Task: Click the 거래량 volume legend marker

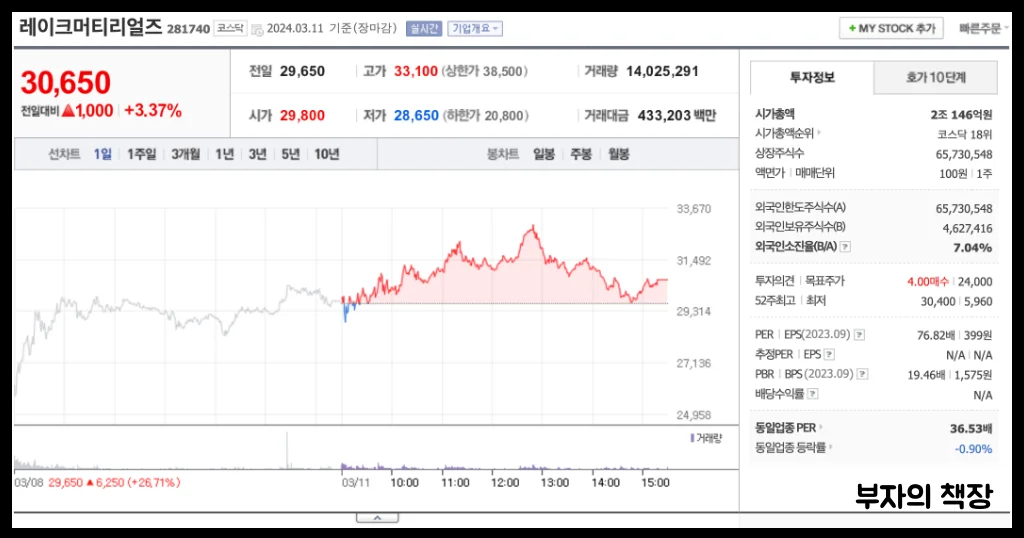Action: (692, 438)
